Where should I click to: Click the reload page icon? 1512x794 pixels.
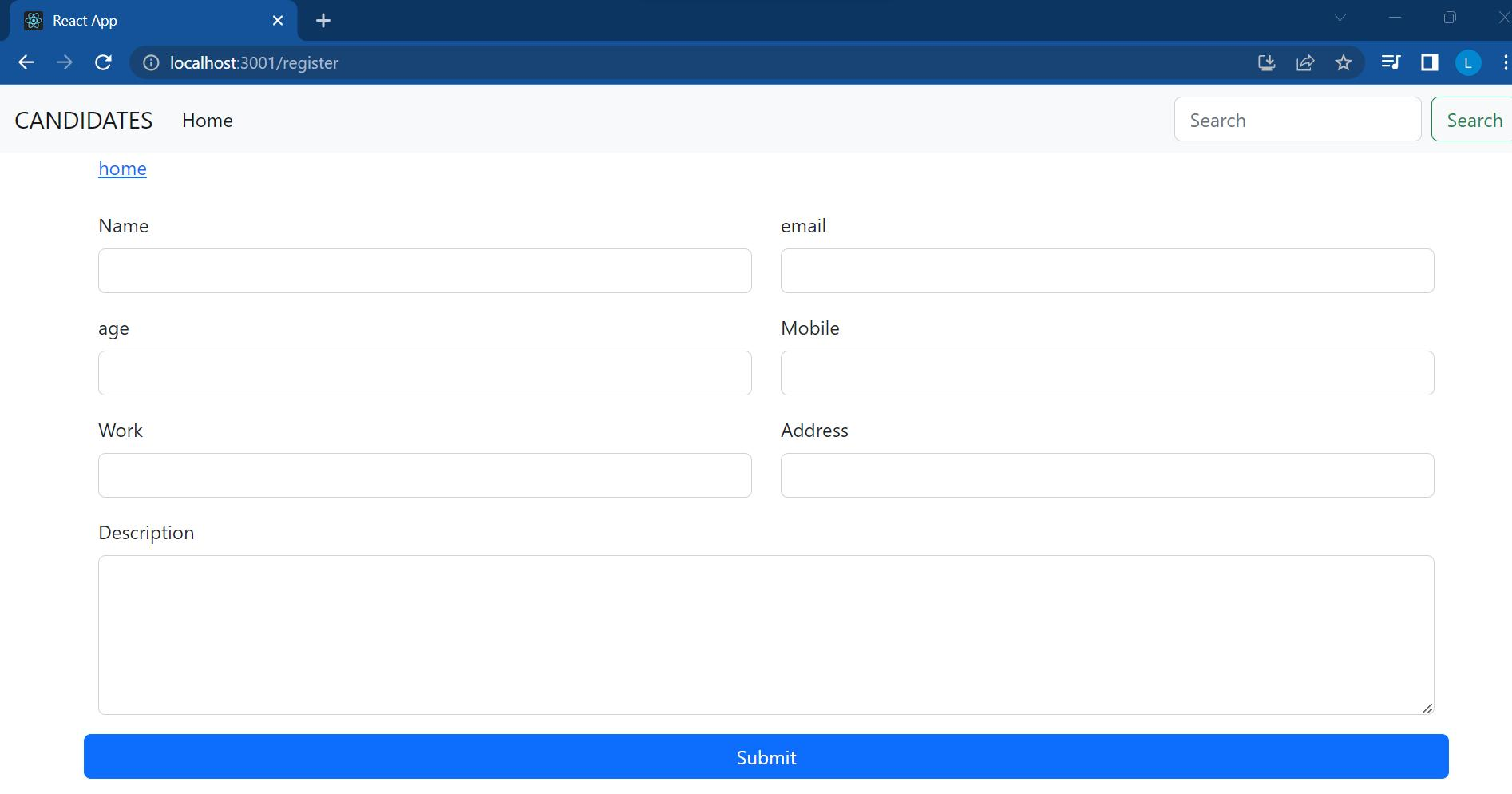point(103,62)
